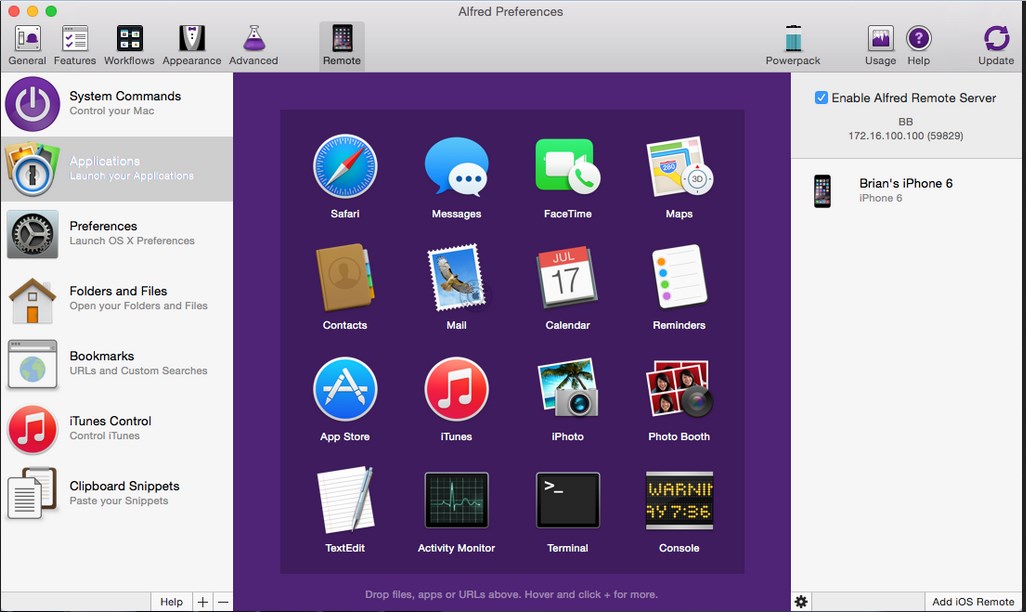The width and height of the screenshot is (1026, 612).
Task: Open the Workflows preferences tab
Action: [x=129, y=46]
